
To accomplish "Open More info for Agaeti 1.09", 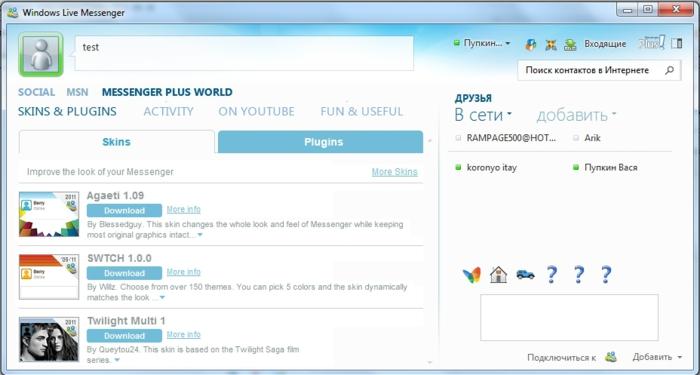I will coord(183,209).
